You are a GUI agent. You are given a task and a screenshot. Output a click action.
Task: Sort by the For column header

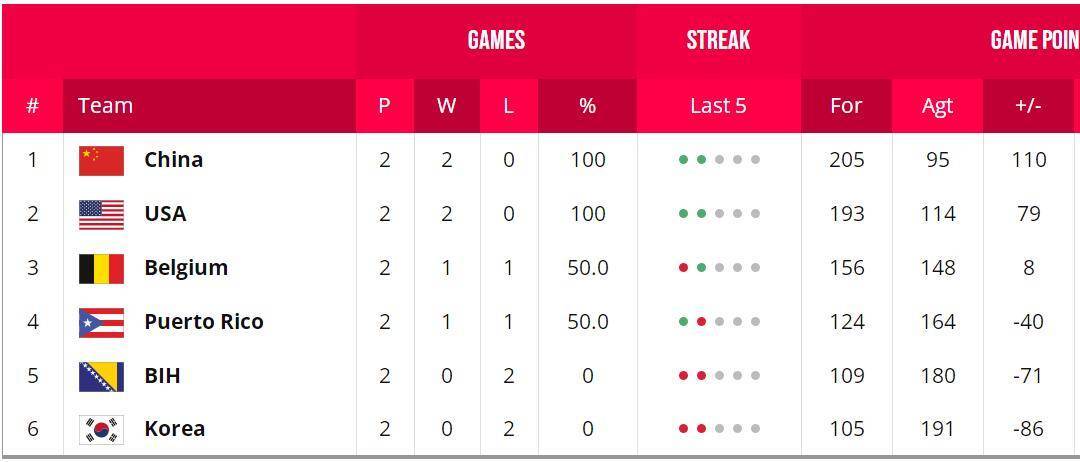847,106
